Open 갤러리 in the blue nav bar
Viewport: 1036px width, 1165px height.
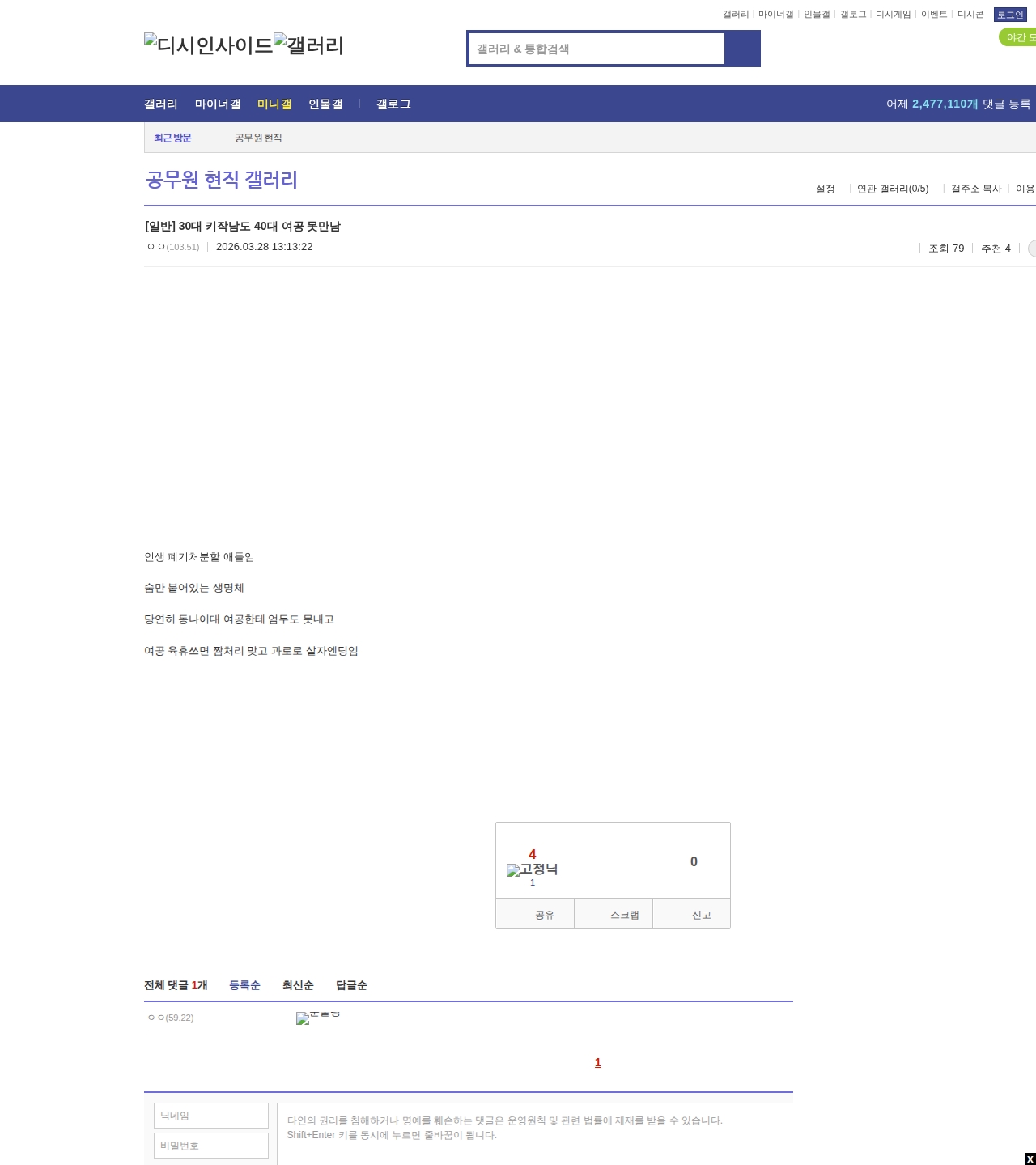[x=160, y=104]
